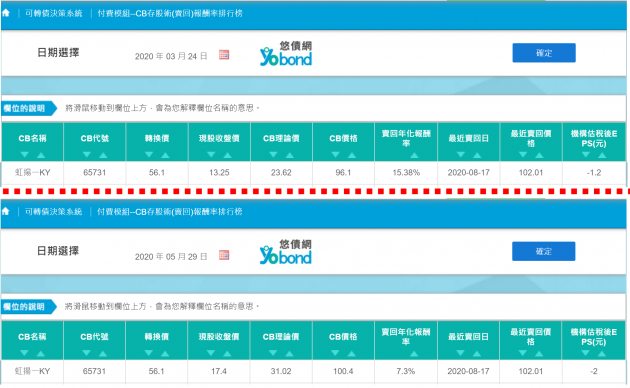630x388 pixels.
Task: Select the 7.3% 賣回年化報酬率 cell
Action: click(x=406, y=371)
